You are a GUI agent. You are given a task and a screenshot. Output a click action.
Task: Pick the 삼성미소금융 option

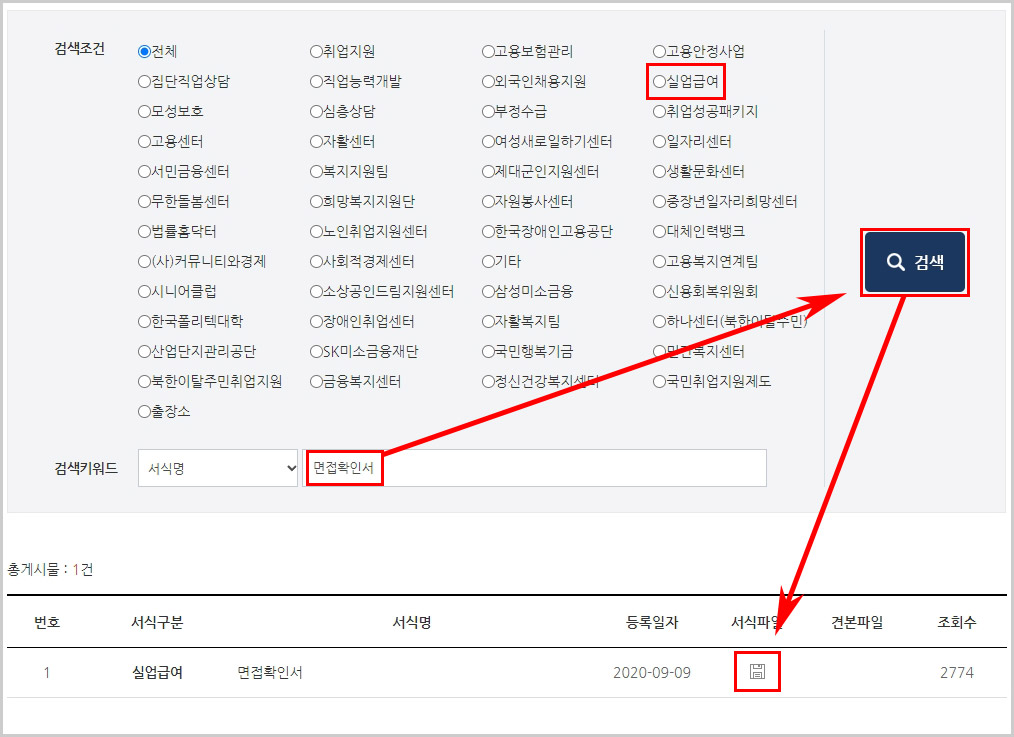pyautogui.click(x=487, y=291)
